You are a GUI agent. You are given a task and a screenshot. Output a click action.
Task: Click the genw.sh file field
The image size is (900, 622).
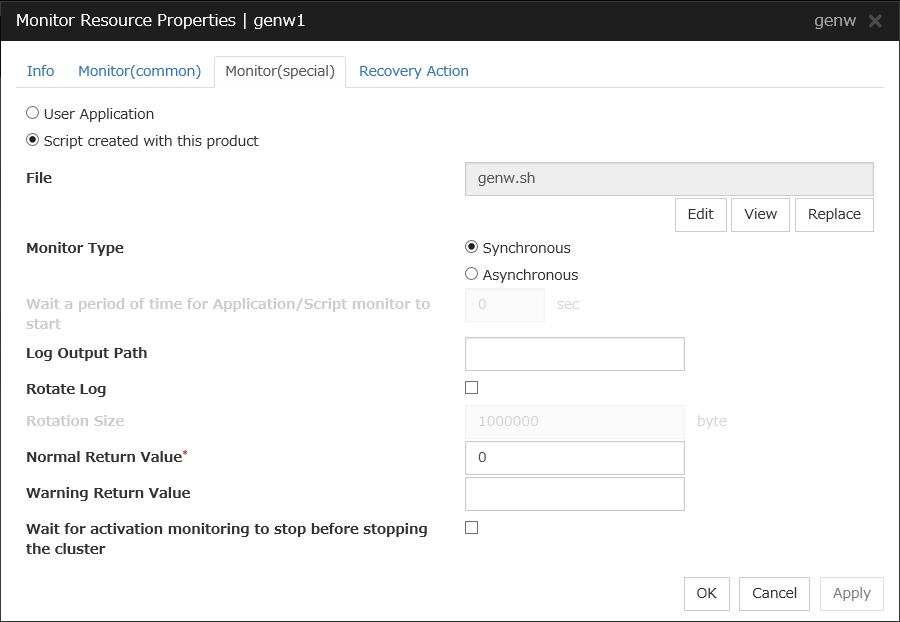[669, 179]
